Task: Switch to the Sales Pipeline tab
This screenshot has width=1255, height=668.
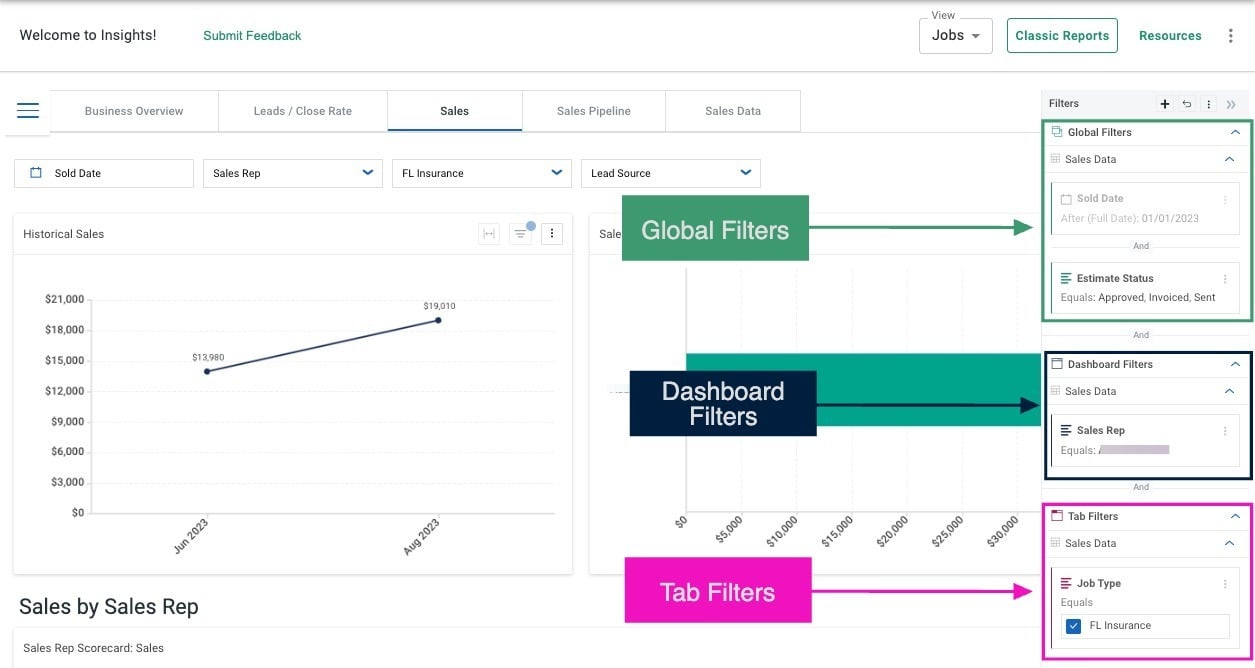Action: pyautogui.click(x=593, y=111)
